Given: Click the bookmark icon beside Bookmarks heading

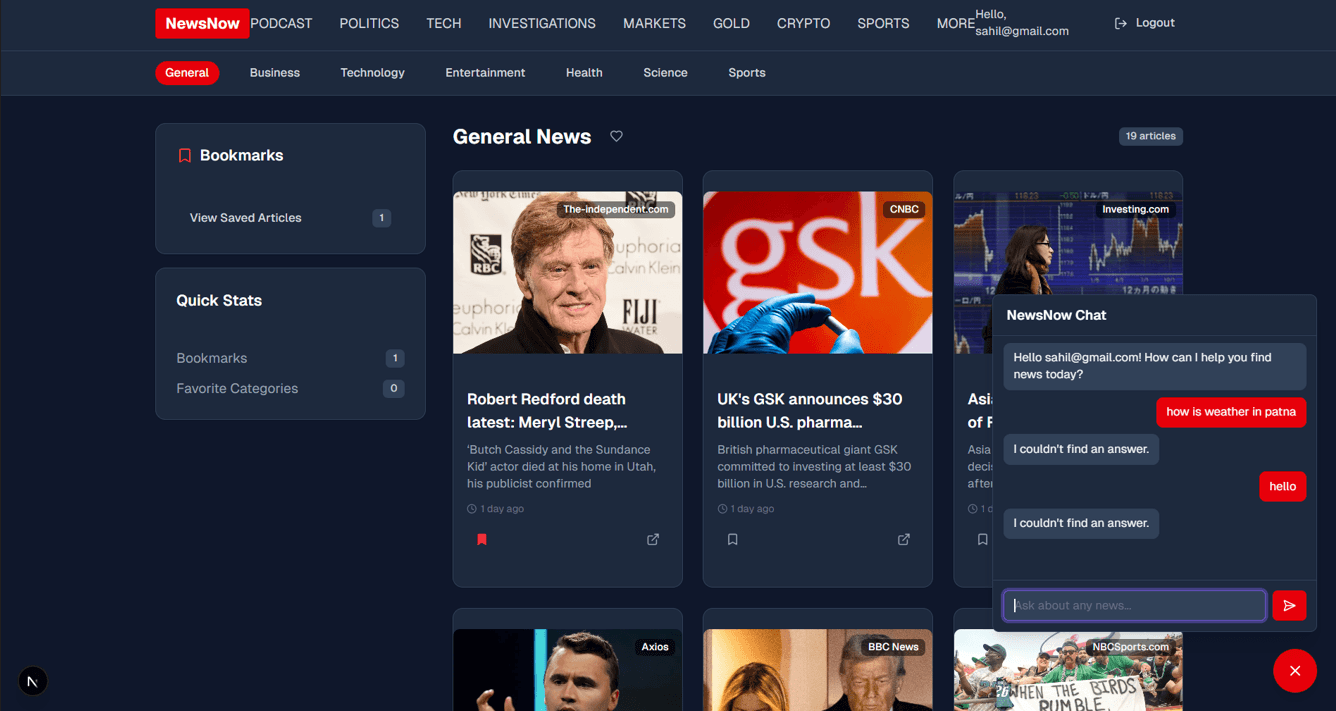Looking at the screenshot, I should [184, 155].
